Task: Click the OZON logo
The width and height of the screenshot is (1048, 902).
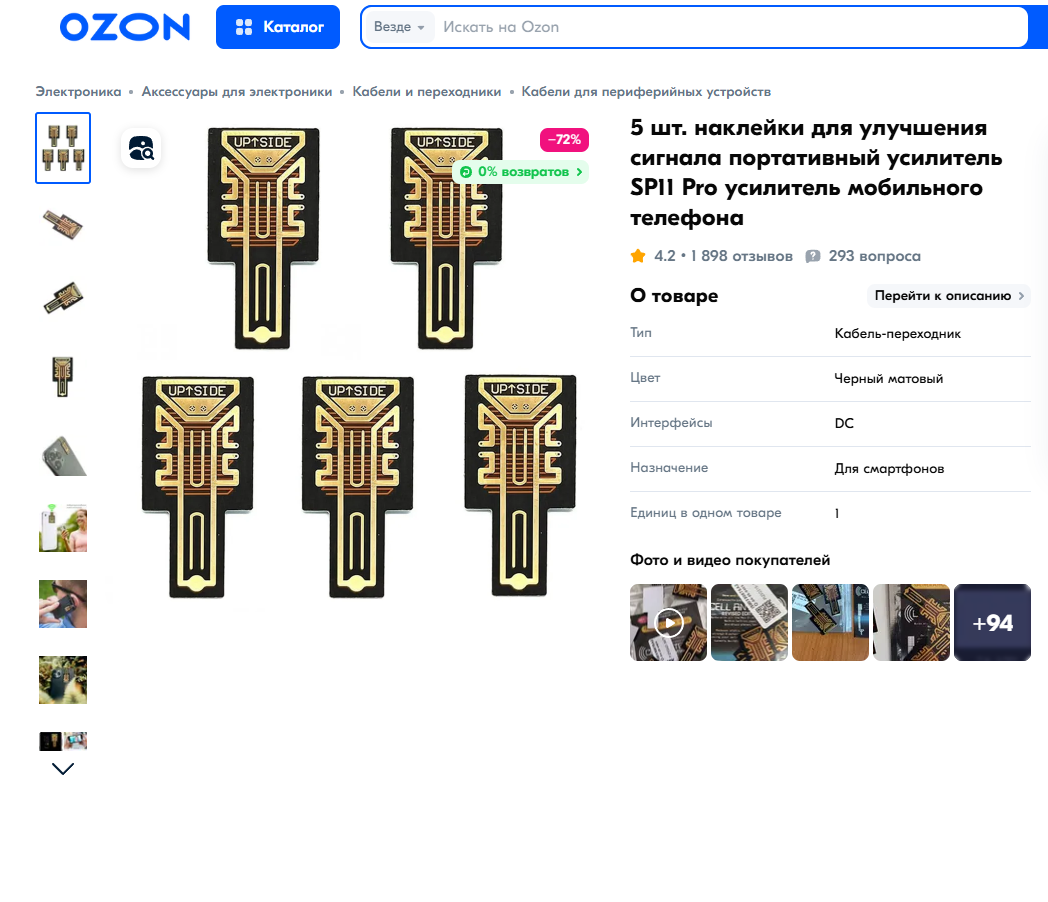Action: tap(125, 27)
